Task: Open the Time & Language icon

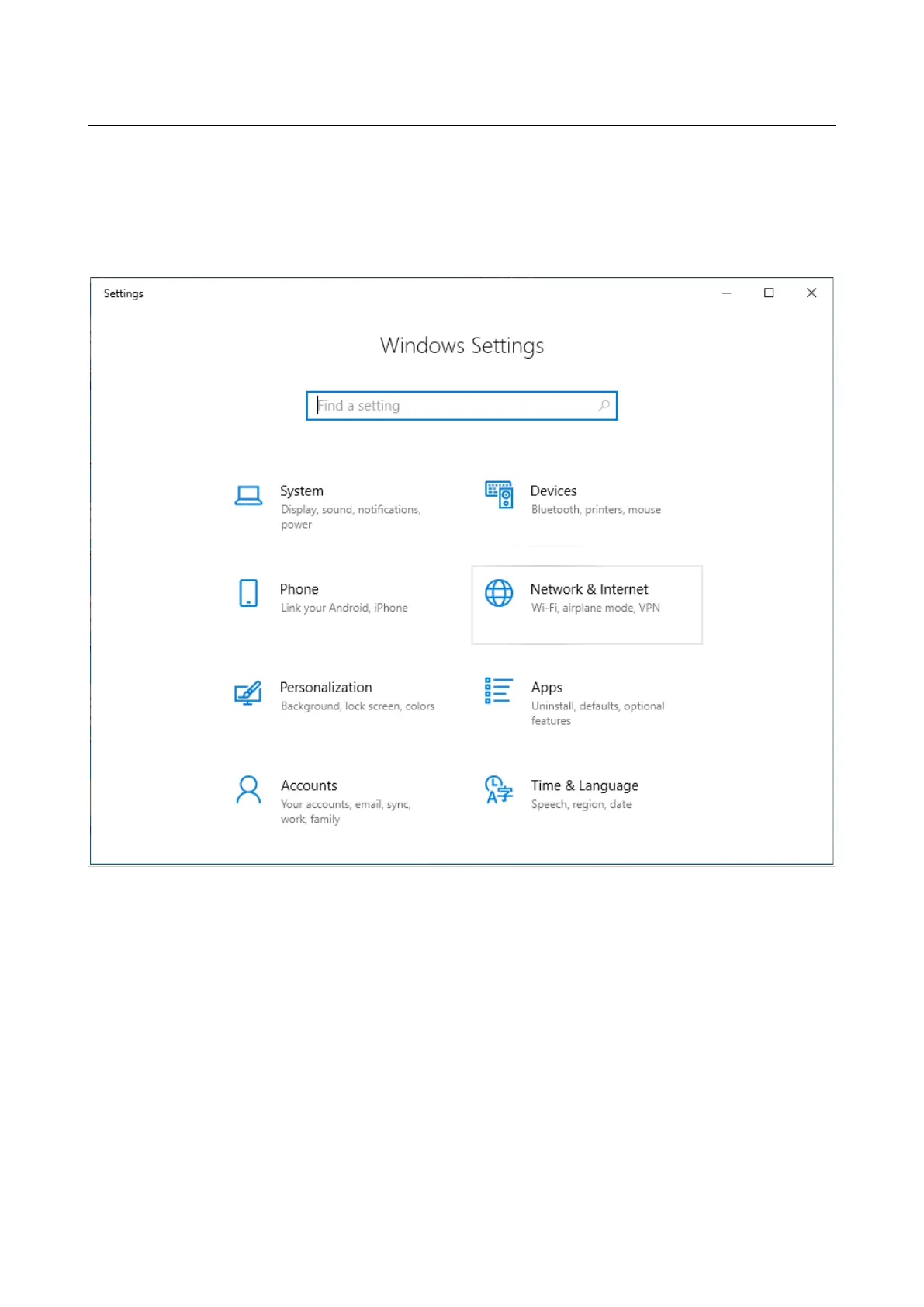Action: (x=499, y=789)
